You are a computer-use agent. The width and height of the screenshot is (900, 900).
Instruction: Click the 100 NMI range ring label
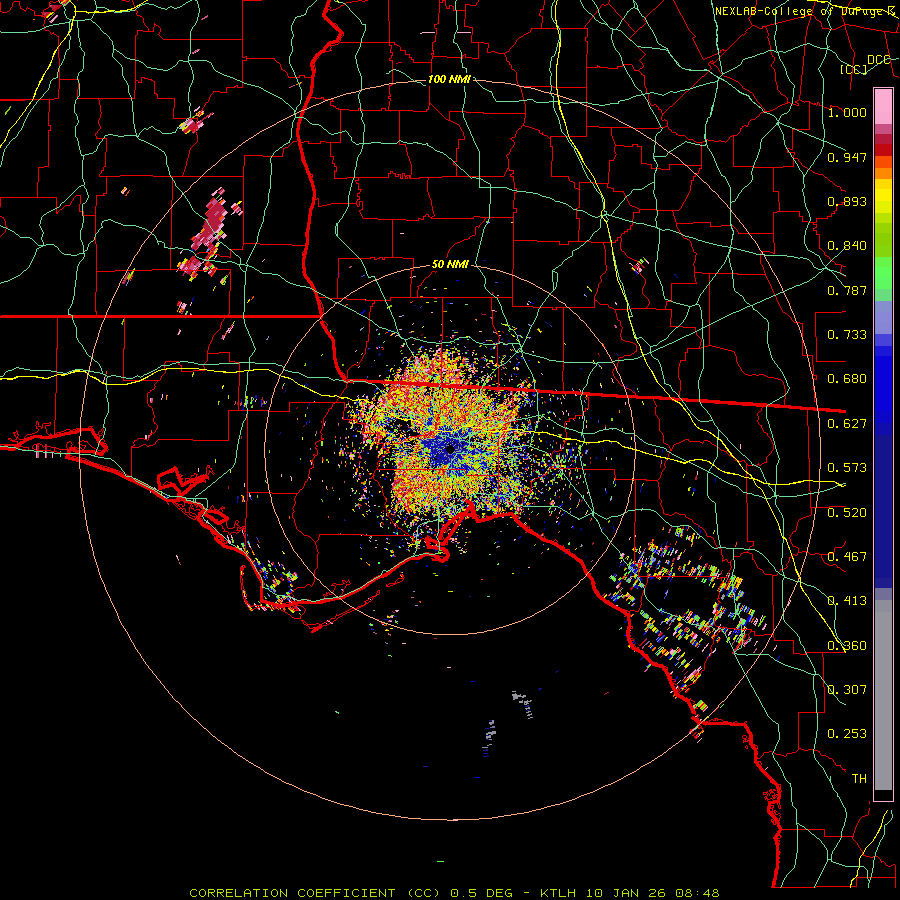pos(449,79)
